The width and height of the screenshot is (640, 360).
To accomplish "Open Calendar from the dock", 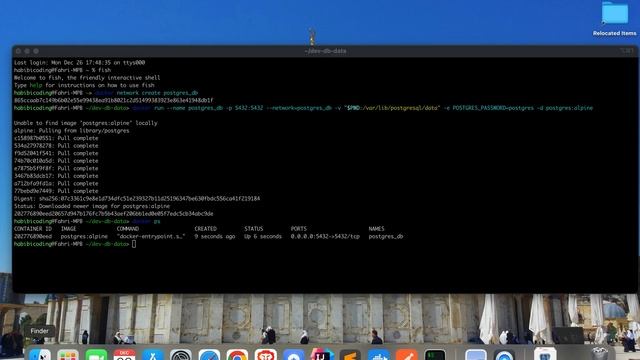I will [x=124, y=355].
